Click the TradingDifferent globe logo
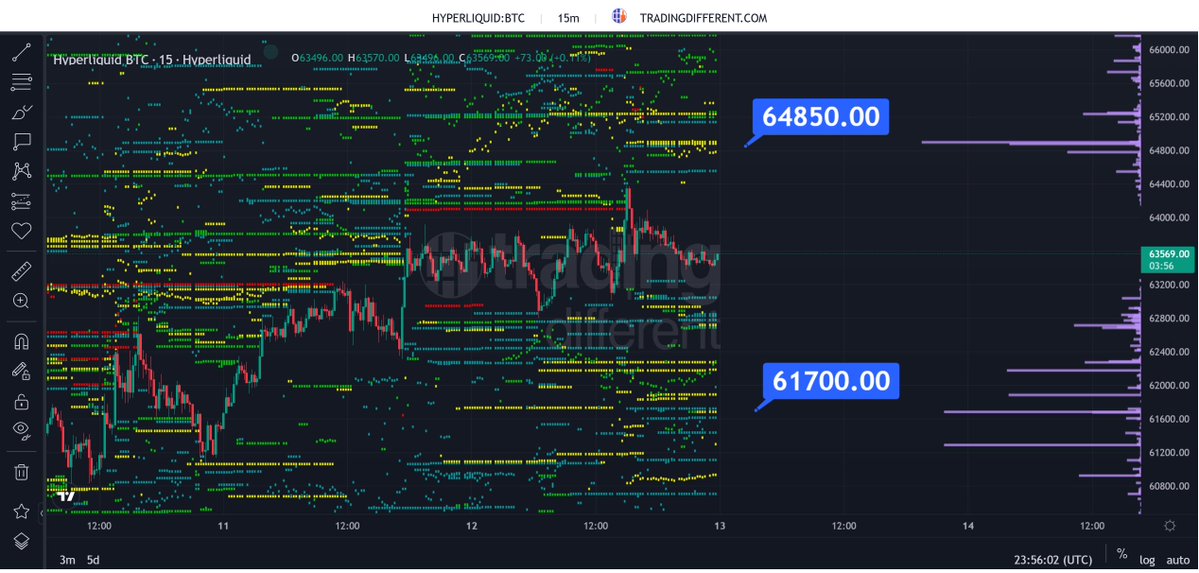The width and height of the screenshot is (1199, 573). coord(619,16)
